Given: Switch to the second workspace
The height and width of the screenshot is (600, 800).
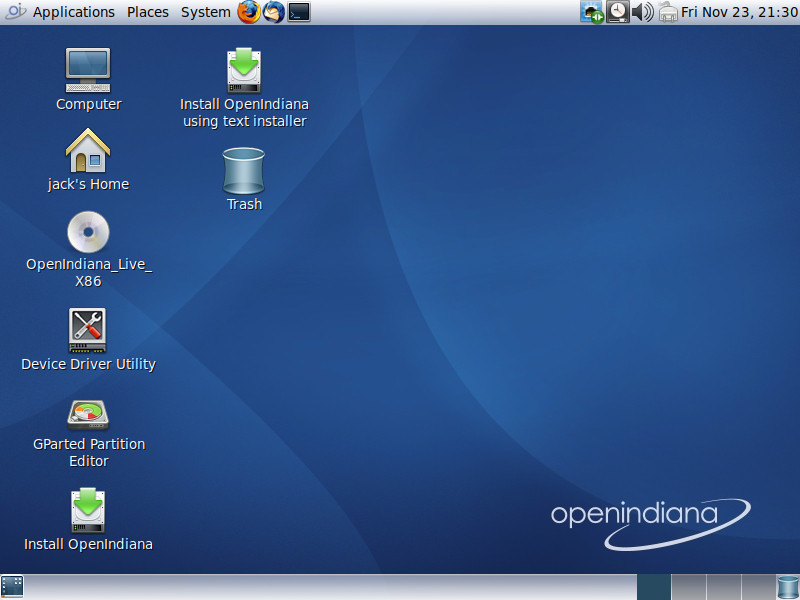Looking at the screenshot, I should coord(688,587).
